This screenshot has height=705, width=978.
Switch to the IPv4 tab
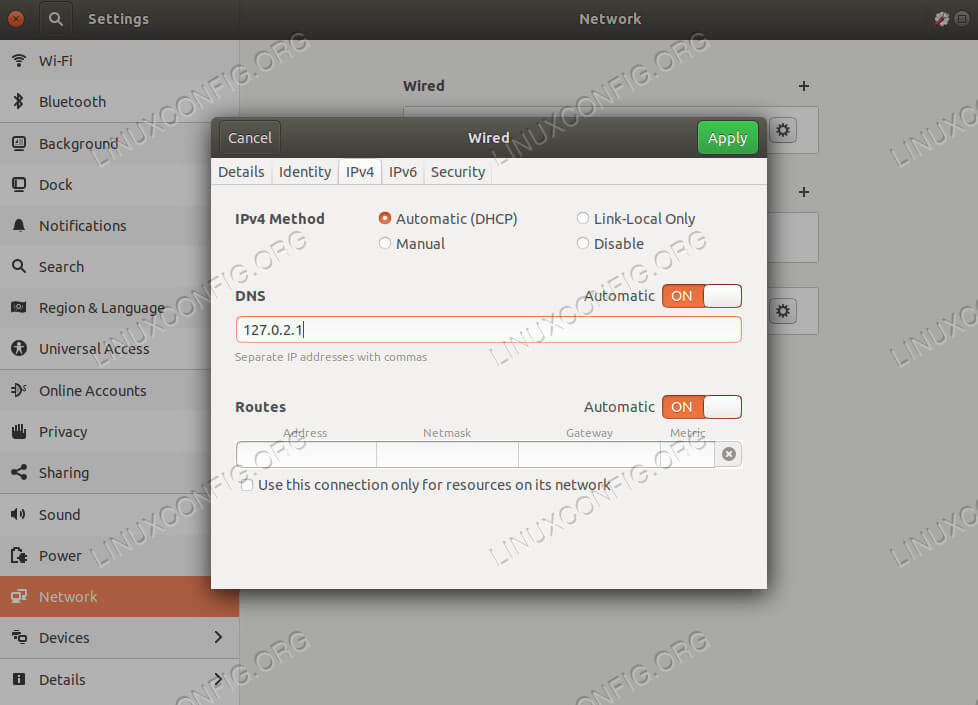[x=360, y=172]
